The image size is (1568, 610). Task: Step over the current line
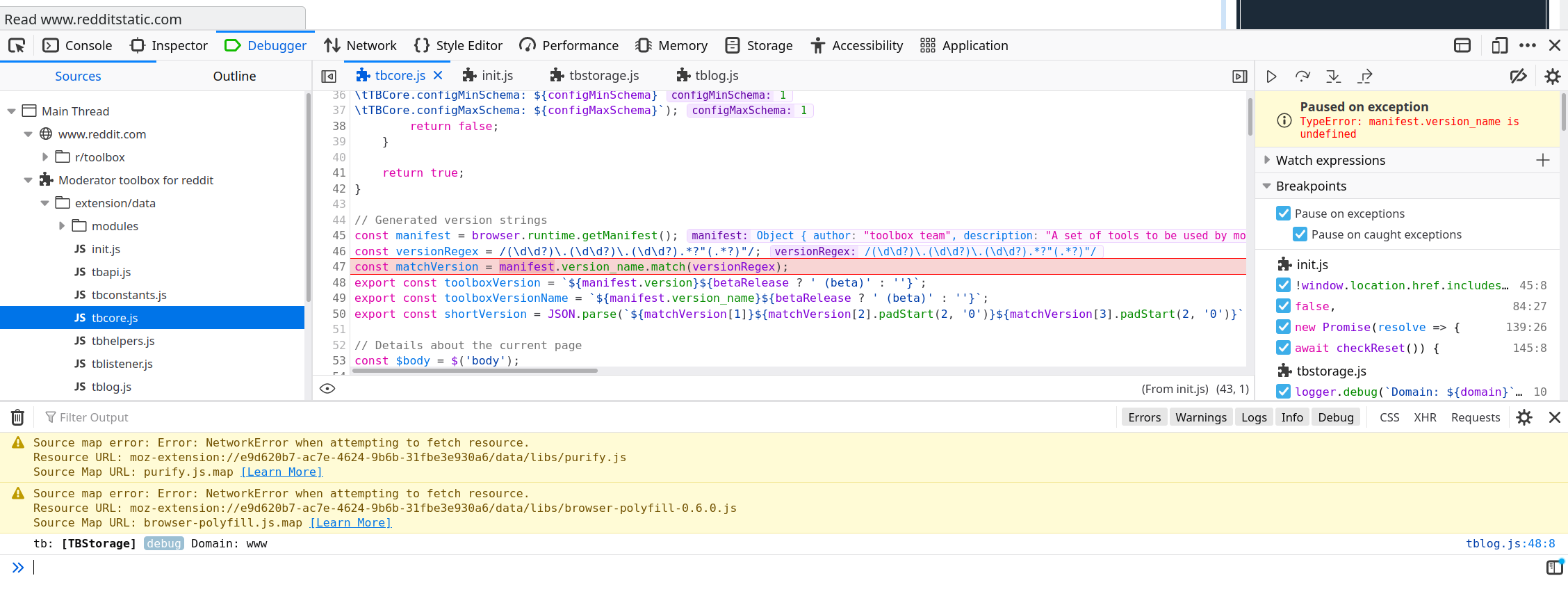pos(1302,77)
